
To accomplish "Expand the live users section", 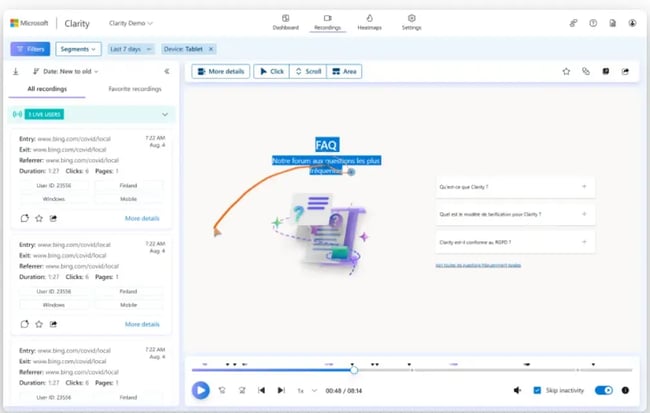I will pos(165,114).
